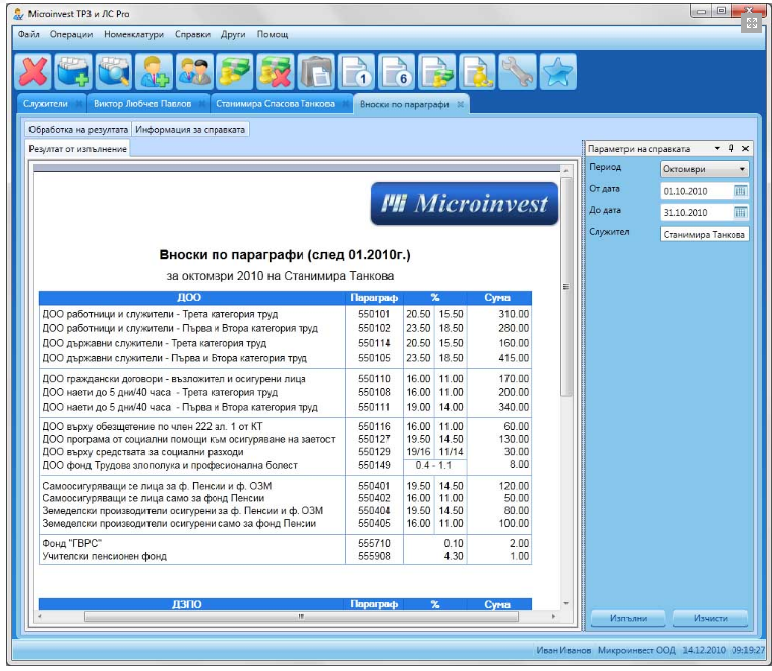Click the document with number 6 icon
Screen dimensions: 772x671
(397, 71)
